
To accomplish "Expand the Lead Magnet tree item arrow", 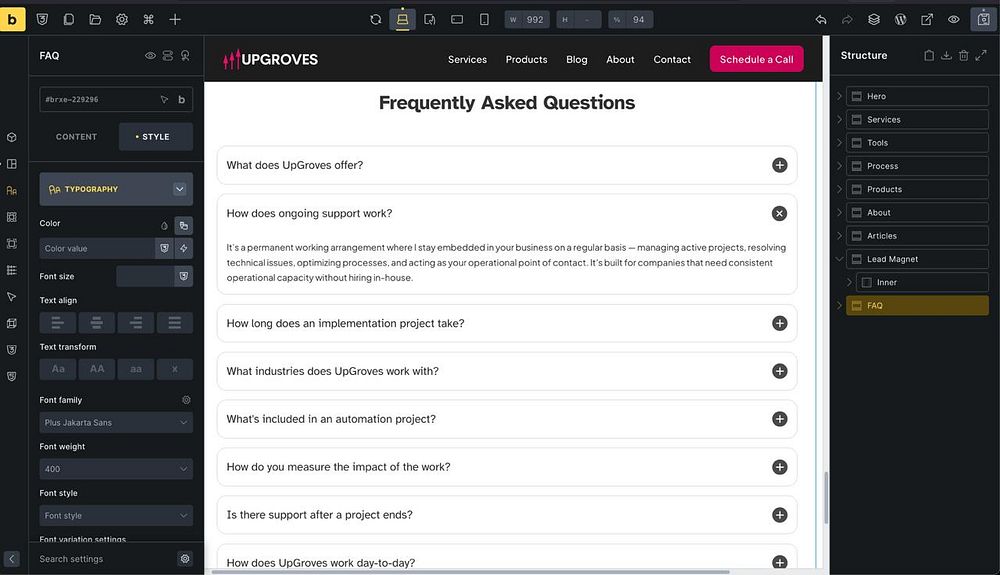I will click(x=839, y=259).
